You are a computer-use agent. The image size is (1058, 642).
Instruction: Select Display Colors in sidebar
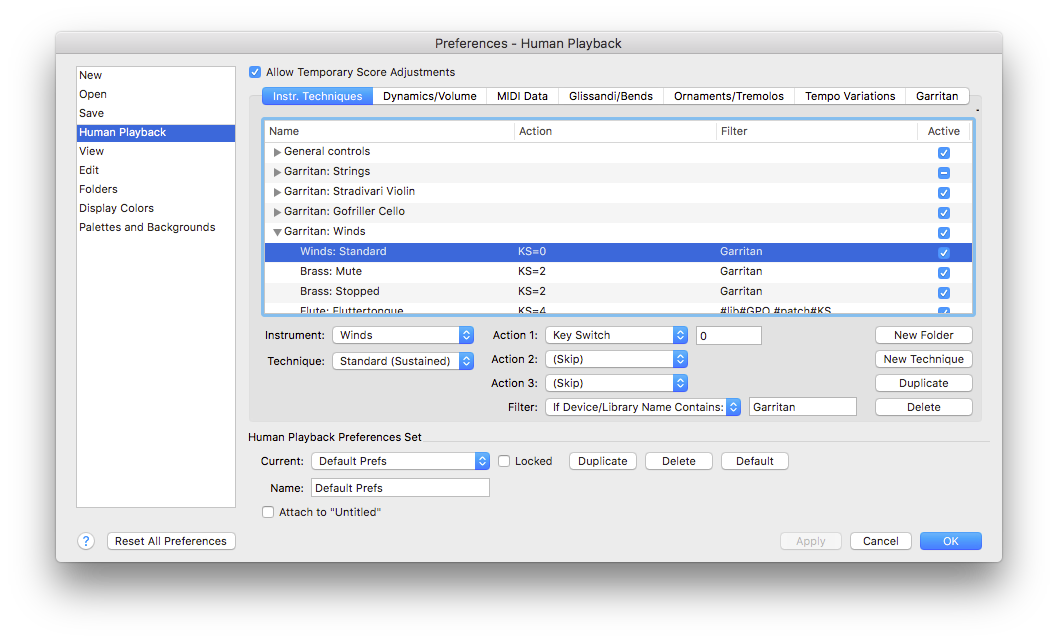[156, 208]
